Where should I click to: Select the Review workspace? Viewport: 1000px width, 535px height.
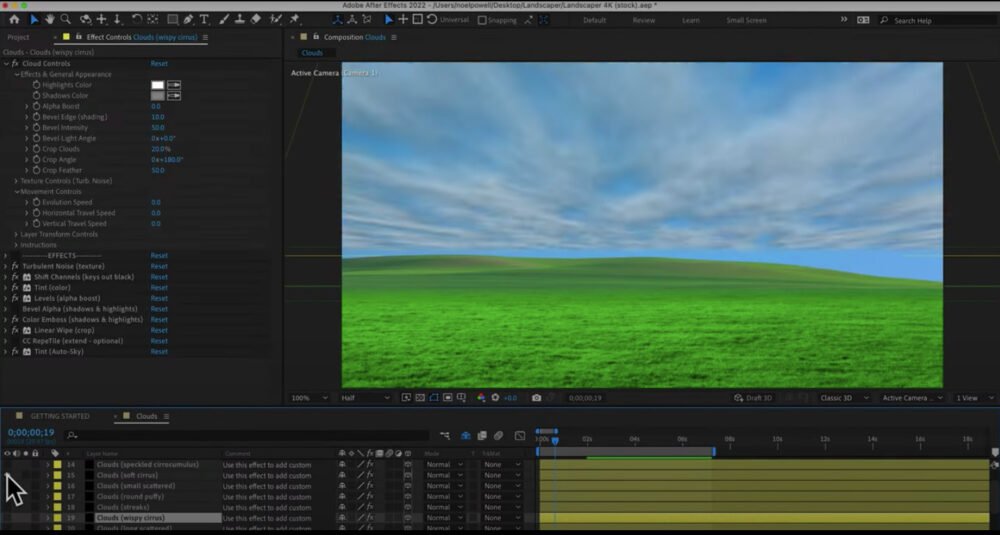coord(643,20)
